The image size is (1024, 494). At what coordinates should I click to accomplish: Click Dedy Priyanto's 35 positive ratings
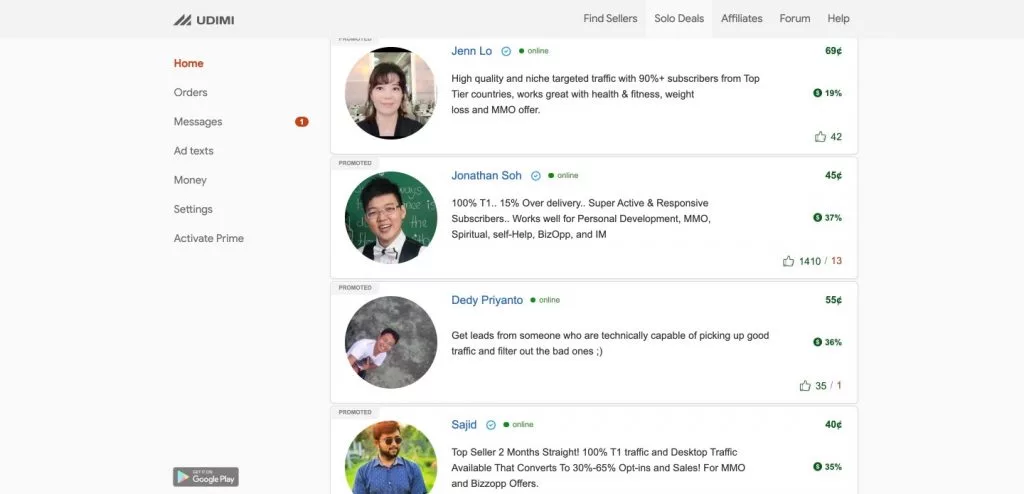821,386
